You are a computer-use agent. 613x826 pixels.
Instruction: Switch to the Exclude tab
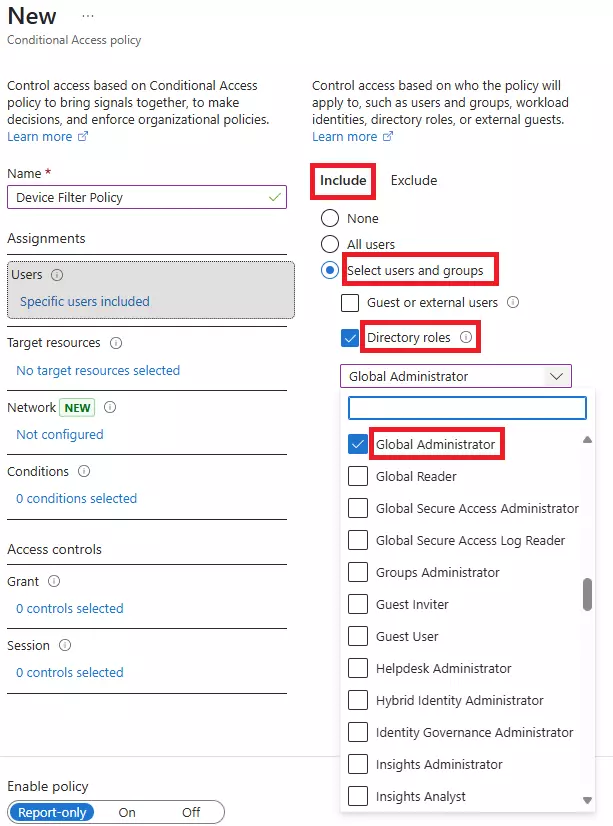(x=413, y=181)
